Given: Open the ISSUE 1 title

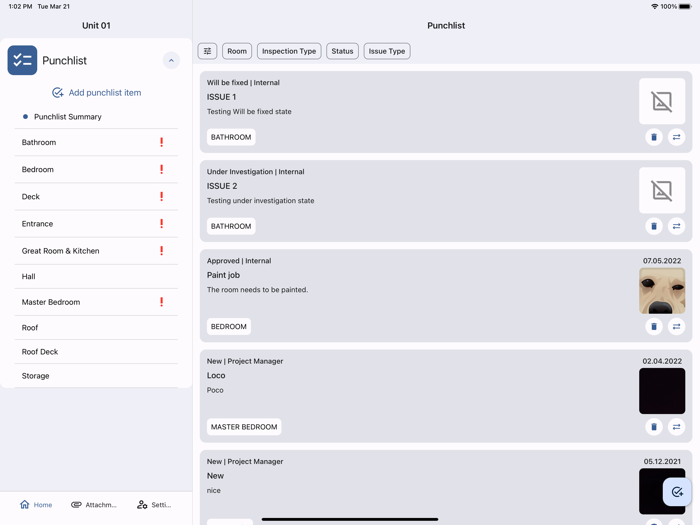Looking at the screenshot, I should point(221,97).
